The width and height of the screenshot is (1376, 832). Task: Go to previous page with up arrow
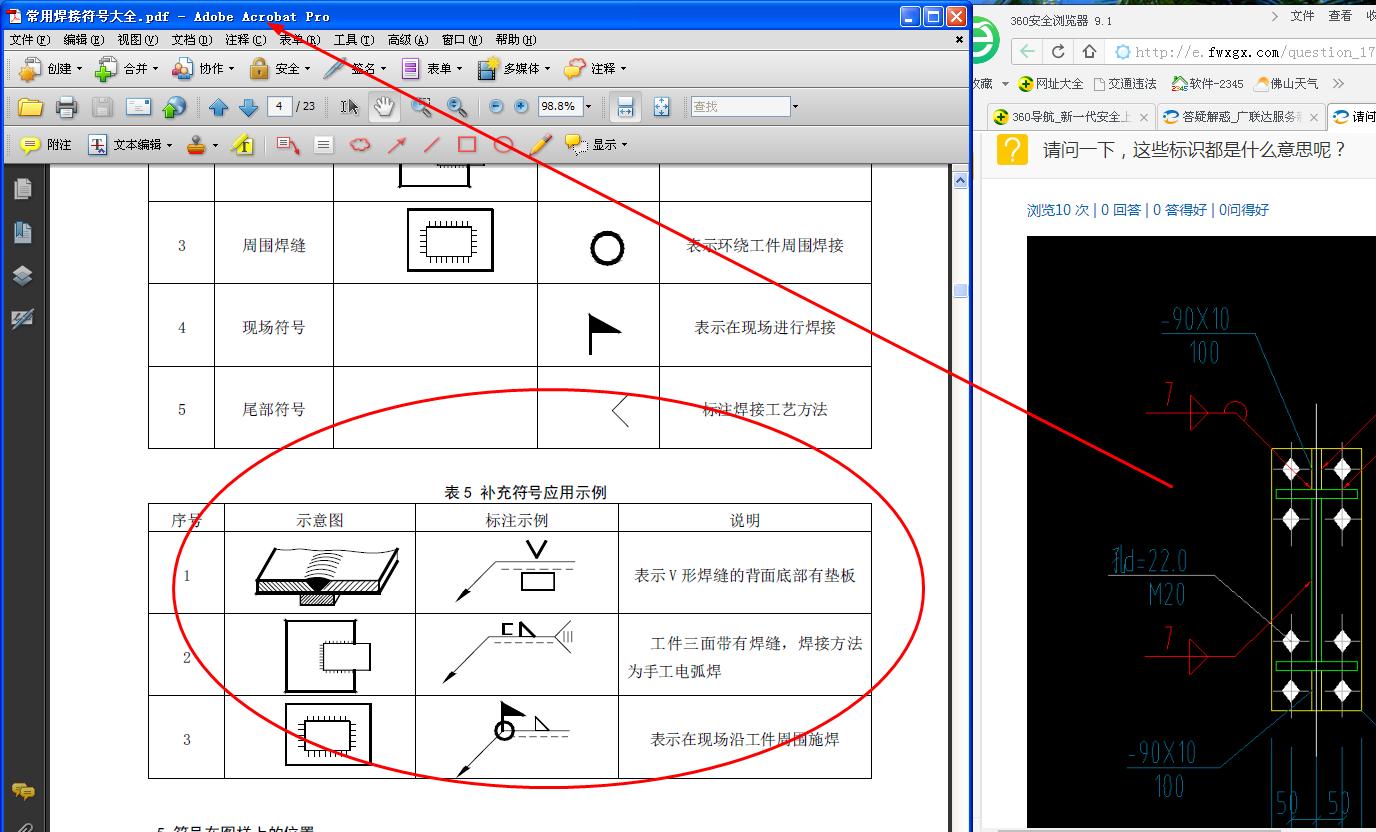coord(219,107)
